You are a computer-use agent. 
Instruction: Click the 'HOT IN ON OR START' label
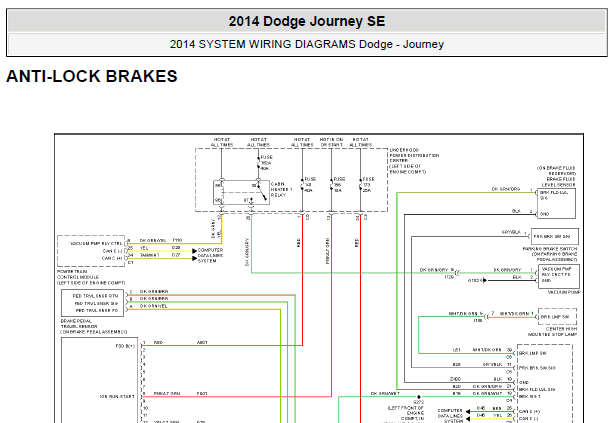(x=331, y=142)
